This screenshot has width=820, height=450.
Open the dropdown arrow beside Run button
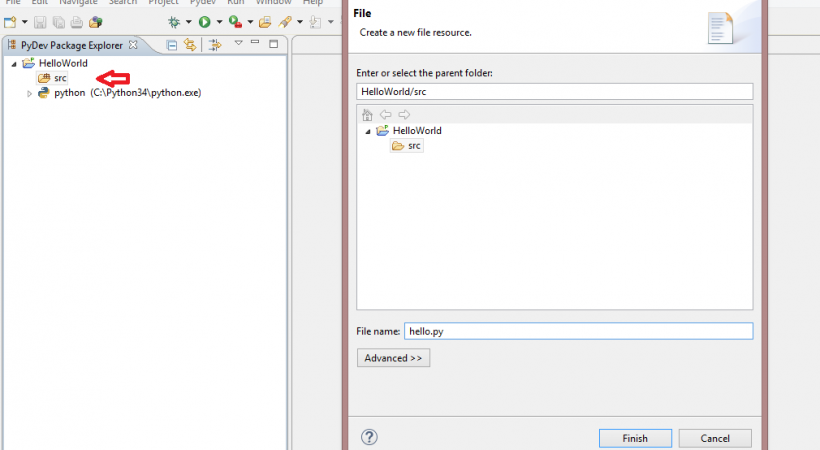(x=218, y=22)
